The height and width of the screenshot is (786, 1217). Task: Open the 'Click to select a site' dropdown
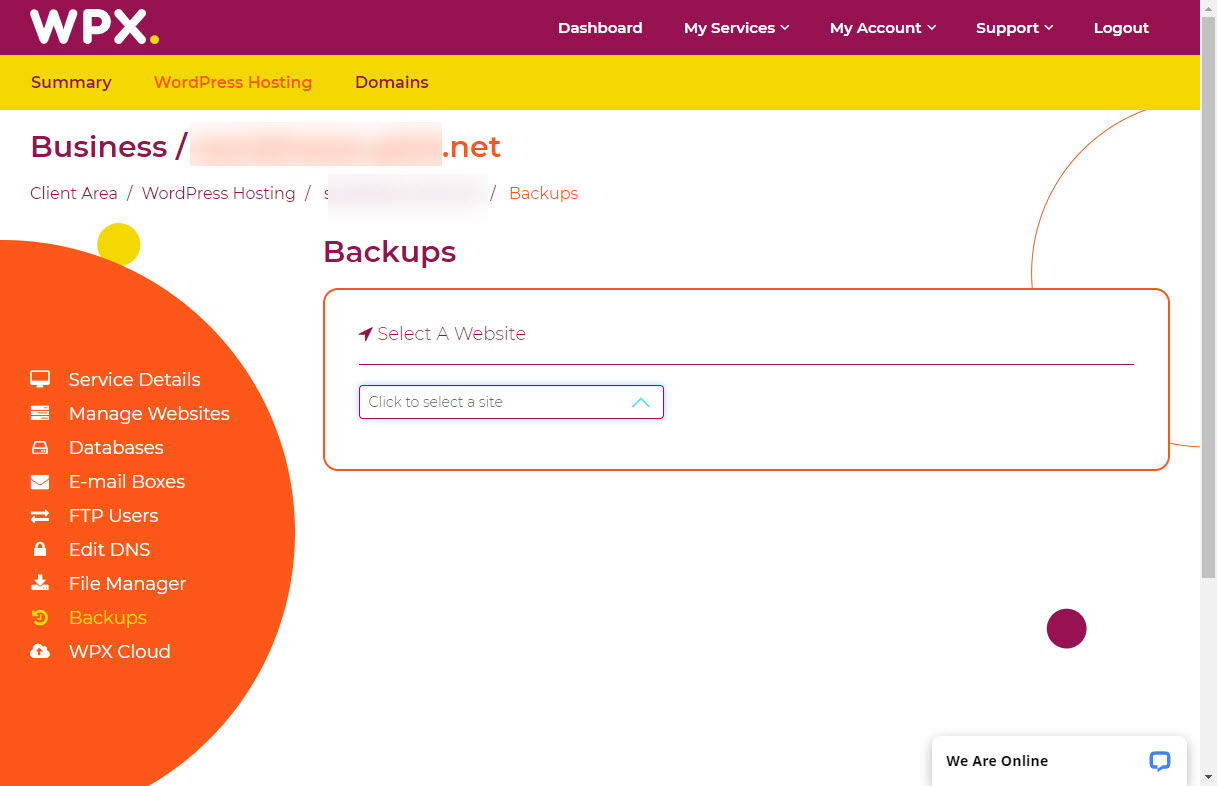click(511, 402)
